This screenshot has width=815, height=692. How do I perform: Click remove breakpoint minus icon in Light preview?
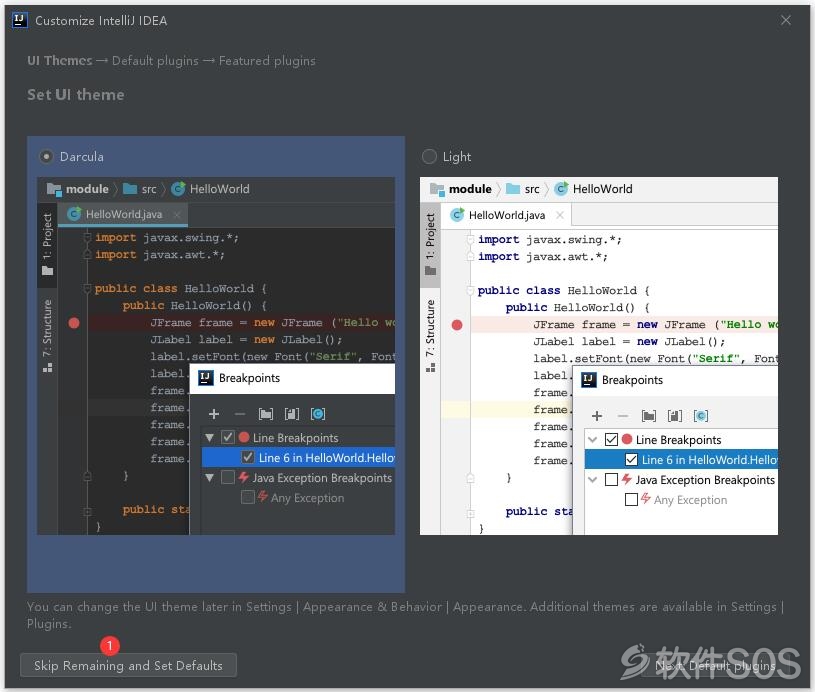tap(623, 416)
